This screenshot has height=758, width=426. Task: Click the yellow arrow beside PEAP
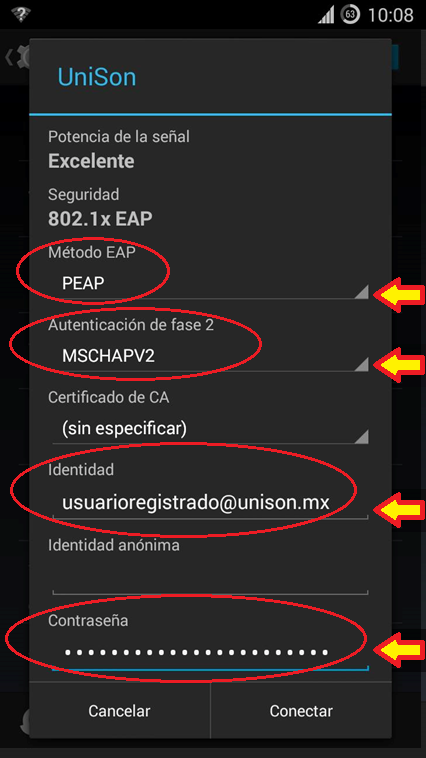[399, 295]
